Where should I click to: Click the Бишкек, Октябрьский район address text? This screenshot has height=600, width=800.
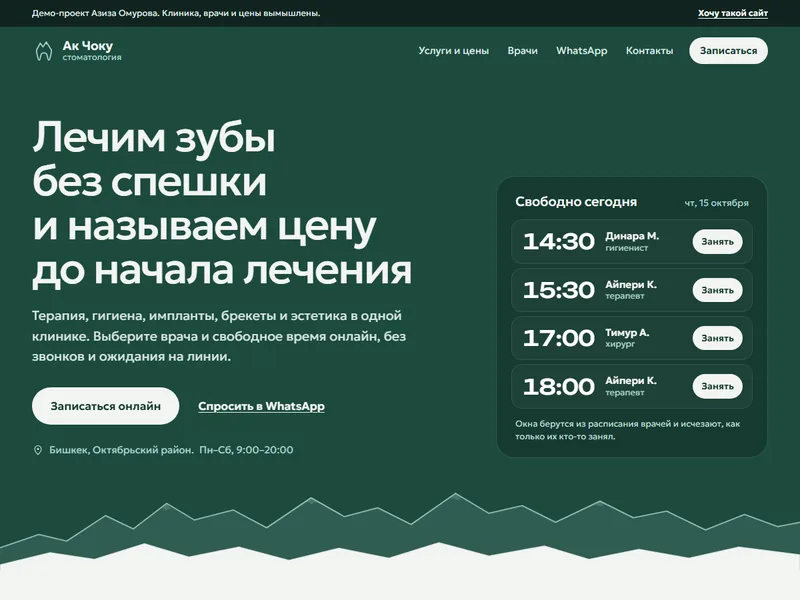[121, 450]
